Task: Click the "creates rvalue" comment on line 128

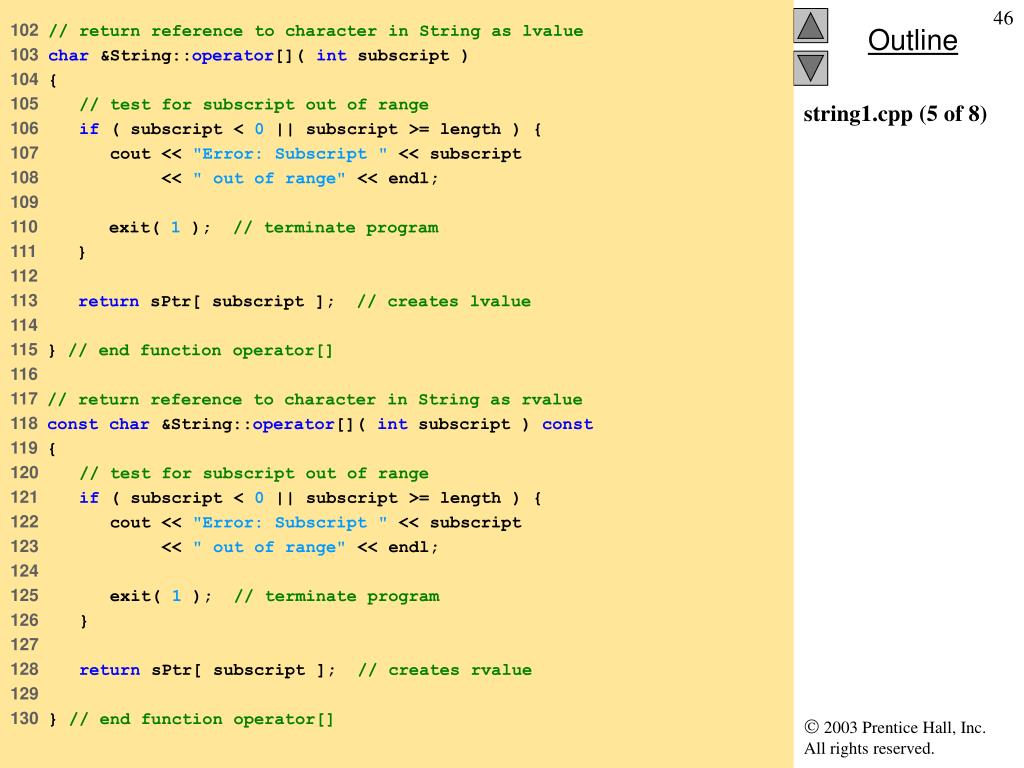Action: (445, 670)
